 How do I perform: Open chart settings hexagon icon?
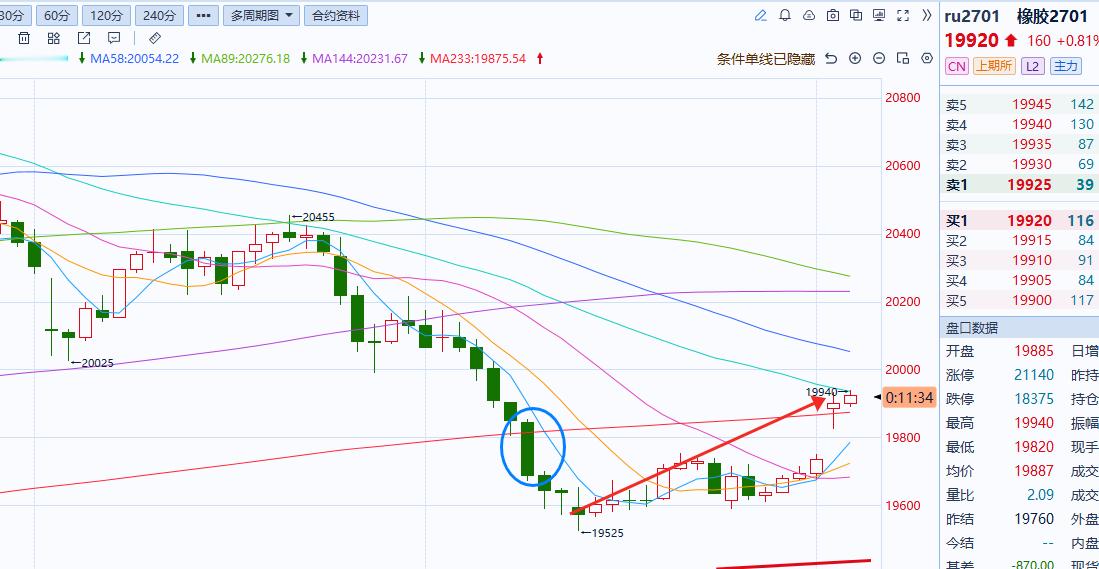pos(927,59)
